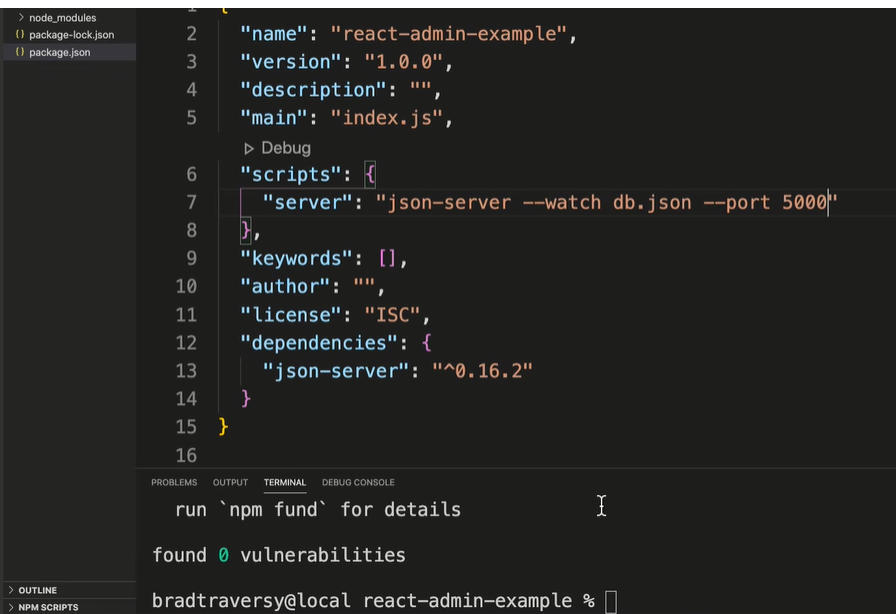The width and height of the screenshot is (896, 614).
Task: Click the terminal prompt cursor block
Action: coord(611,602)
